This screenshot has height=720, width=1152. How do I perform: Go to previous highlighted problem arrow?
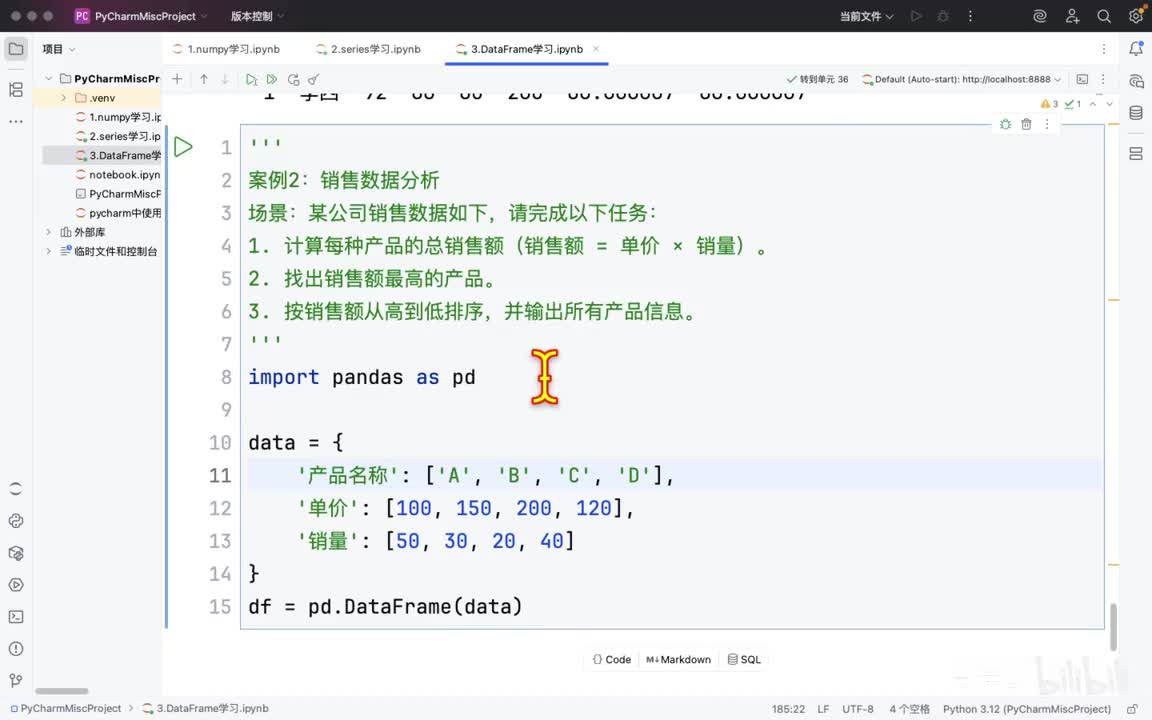pos(1092,104)
